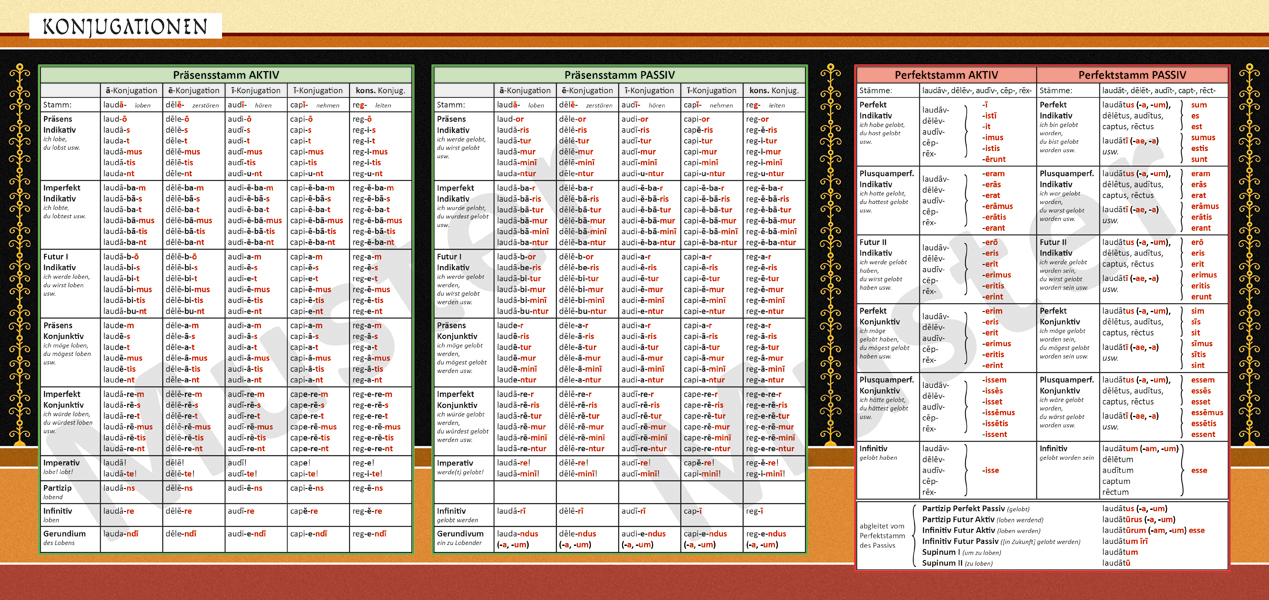Click the passive infinitive reg-ī
The width and height of the screenshot is (1269, 600).
coord(755,511)
